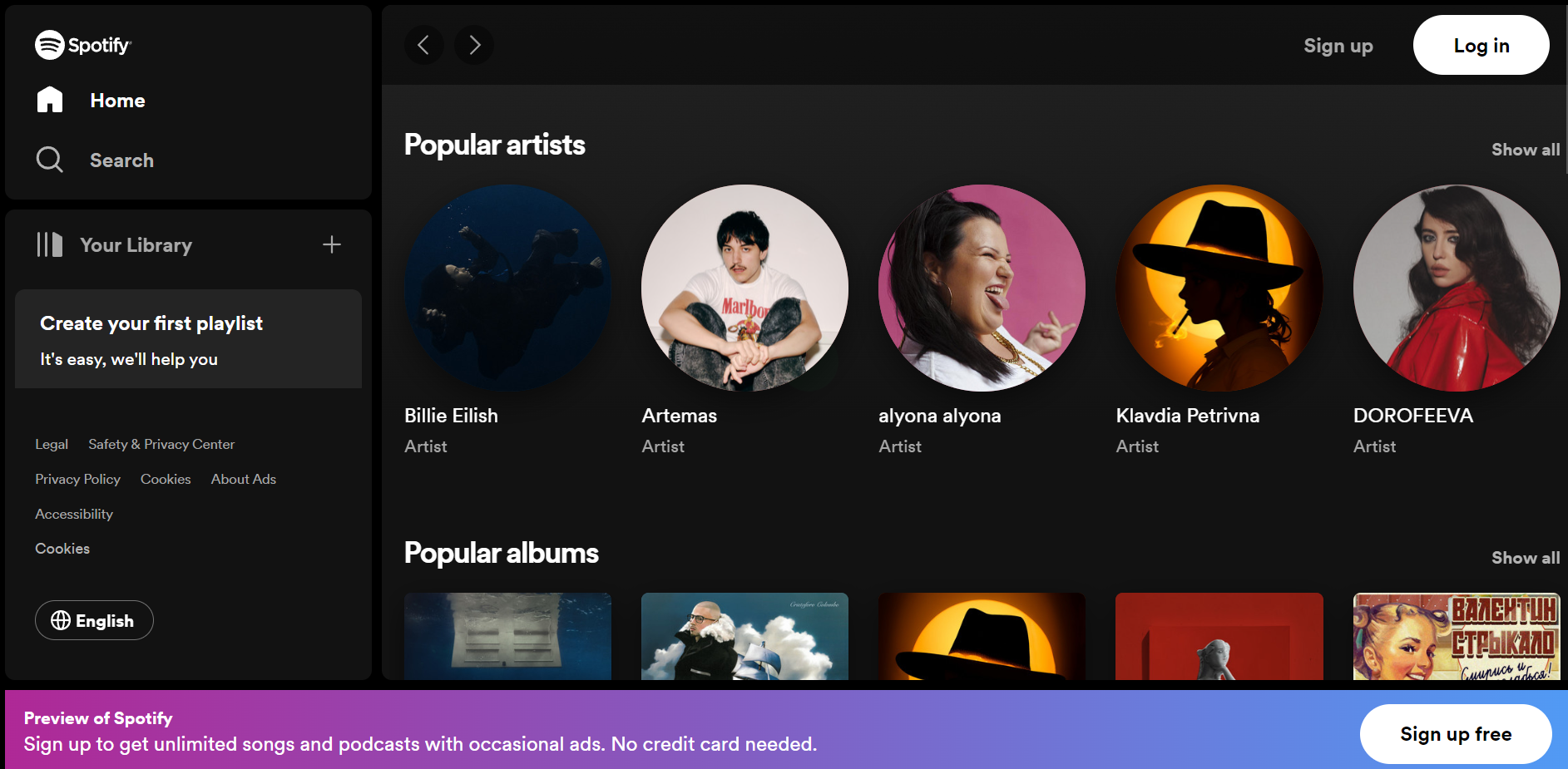Click the Sign up button
The image size is (1568, 769).
click(1338, 46)
